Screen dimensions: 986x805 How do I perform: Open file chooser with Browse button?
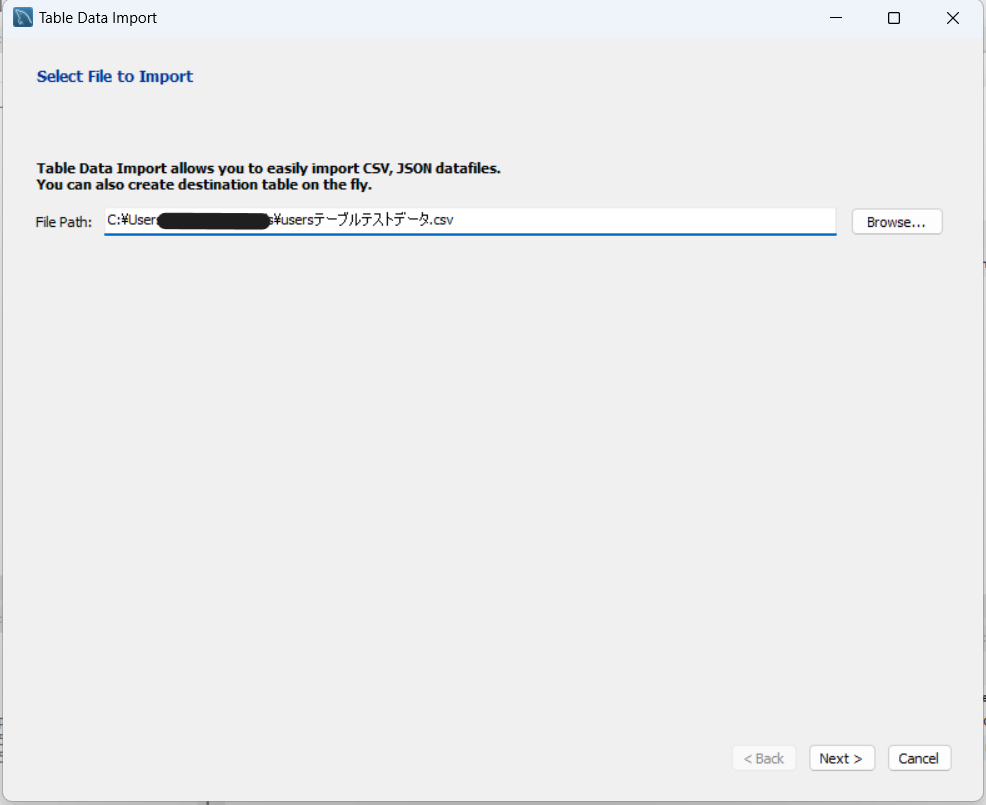coord(896,222)
